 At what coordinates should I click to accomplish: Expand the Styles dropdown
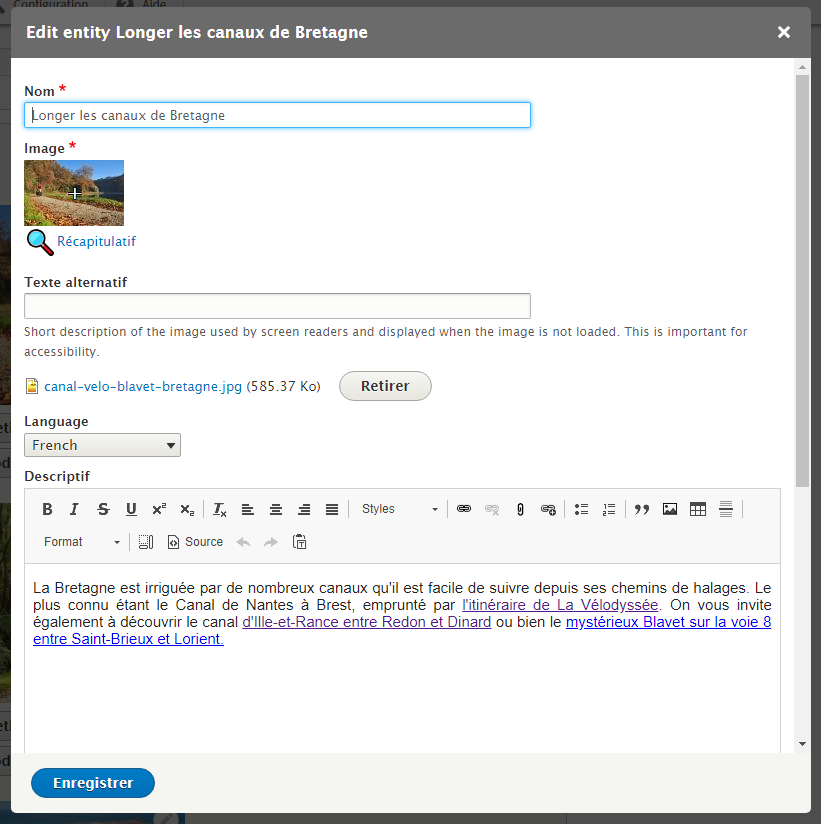pos(399,509)
